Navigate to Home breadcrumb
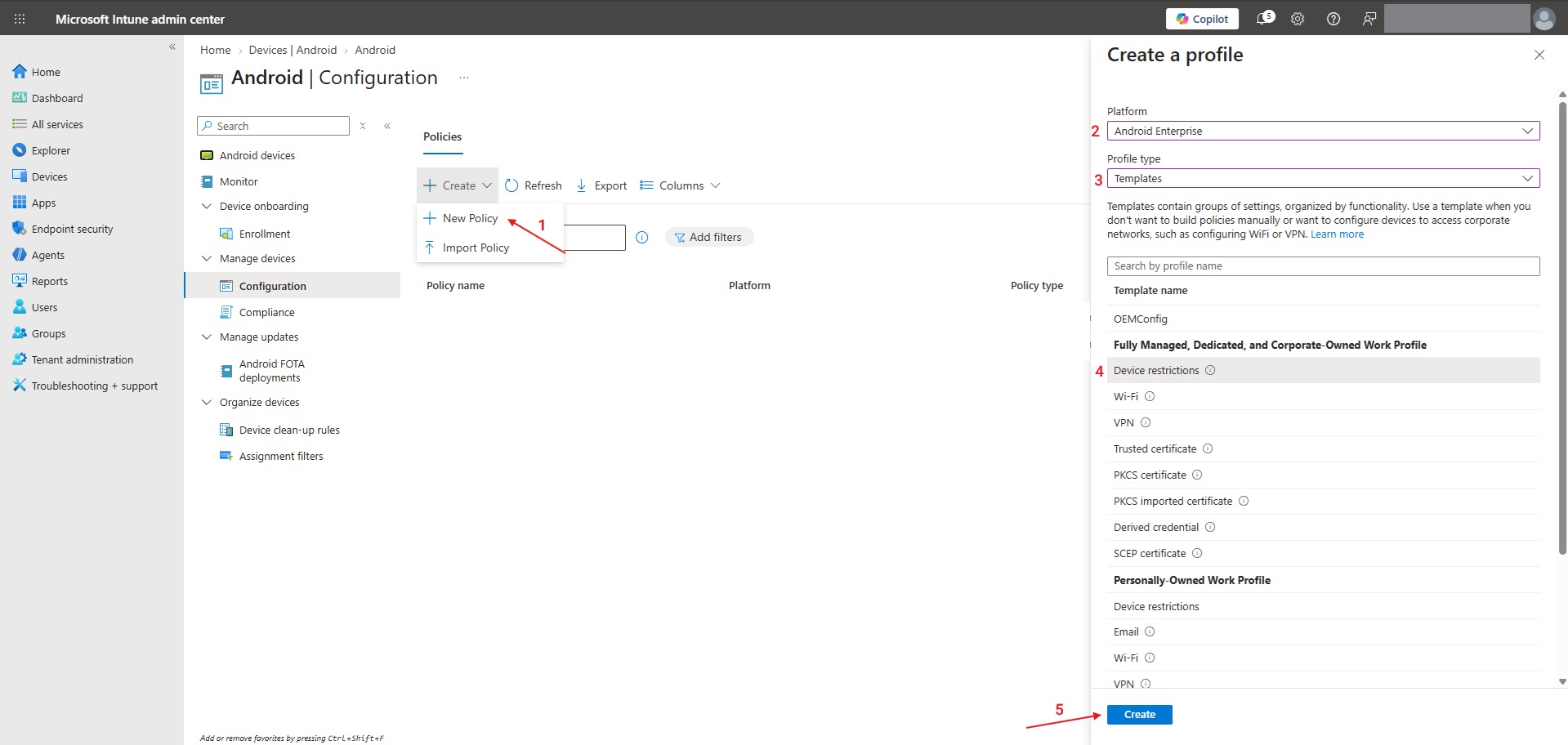1568x745 pixels. click(x=216, y=50)
